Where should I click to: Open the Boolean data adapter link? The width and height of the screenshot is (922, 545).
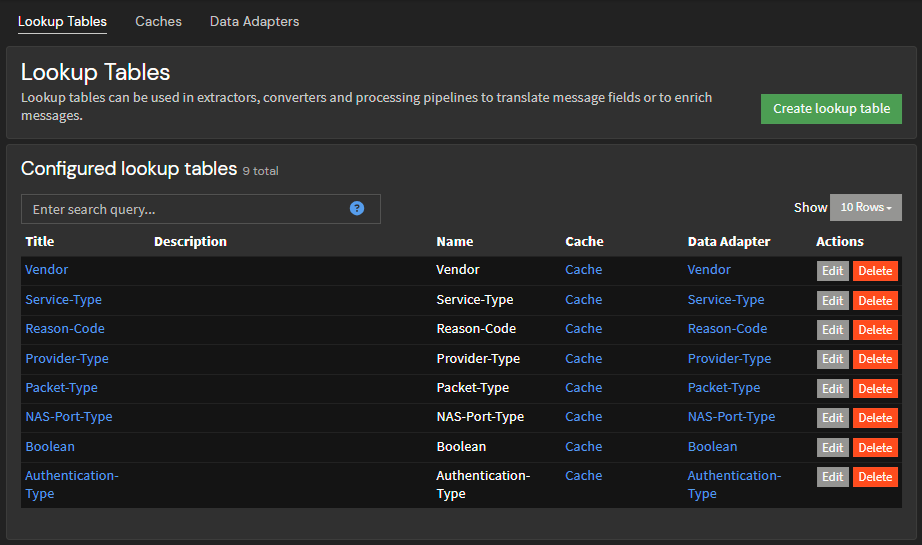(x=712, y=446)
